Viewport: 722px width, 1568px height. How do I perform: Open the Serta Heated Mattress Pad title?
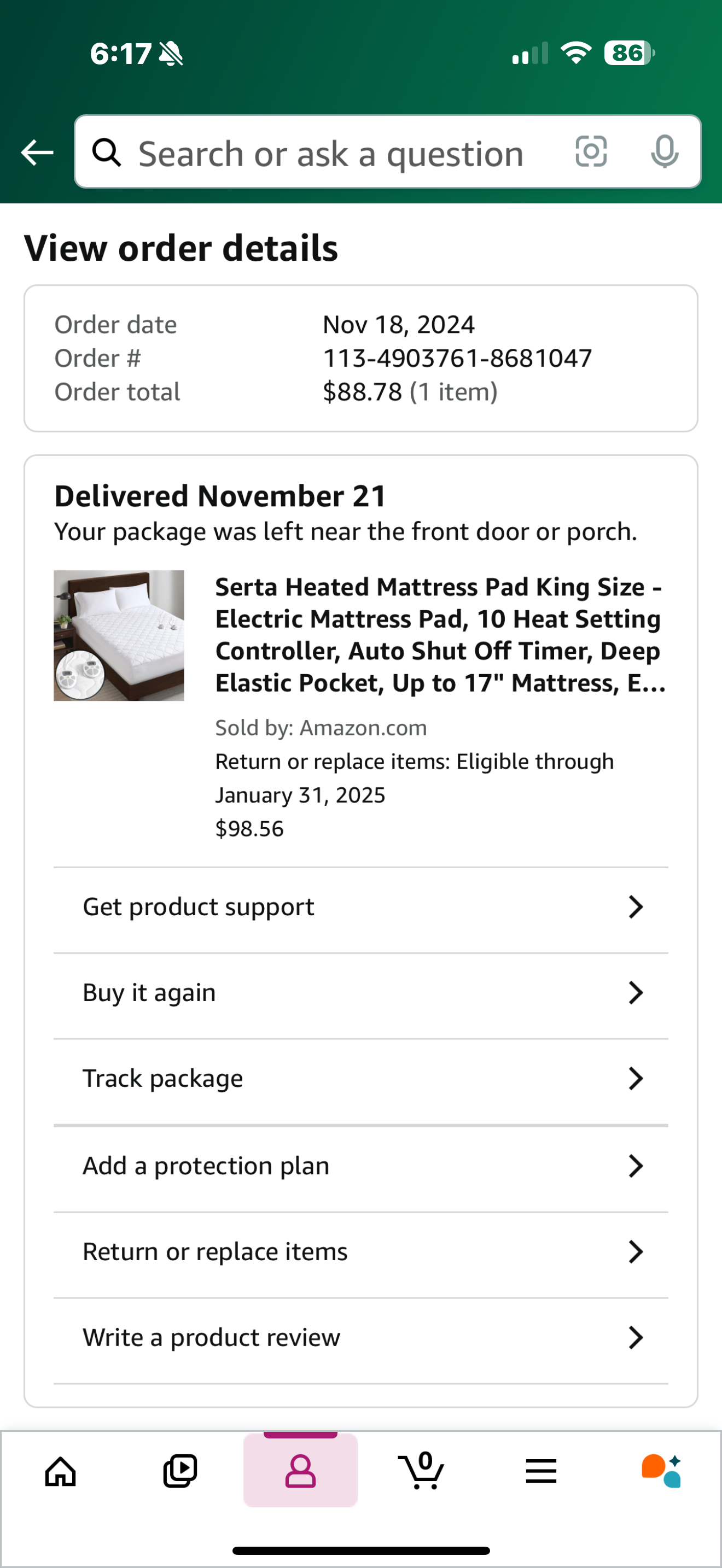(440, 635)
